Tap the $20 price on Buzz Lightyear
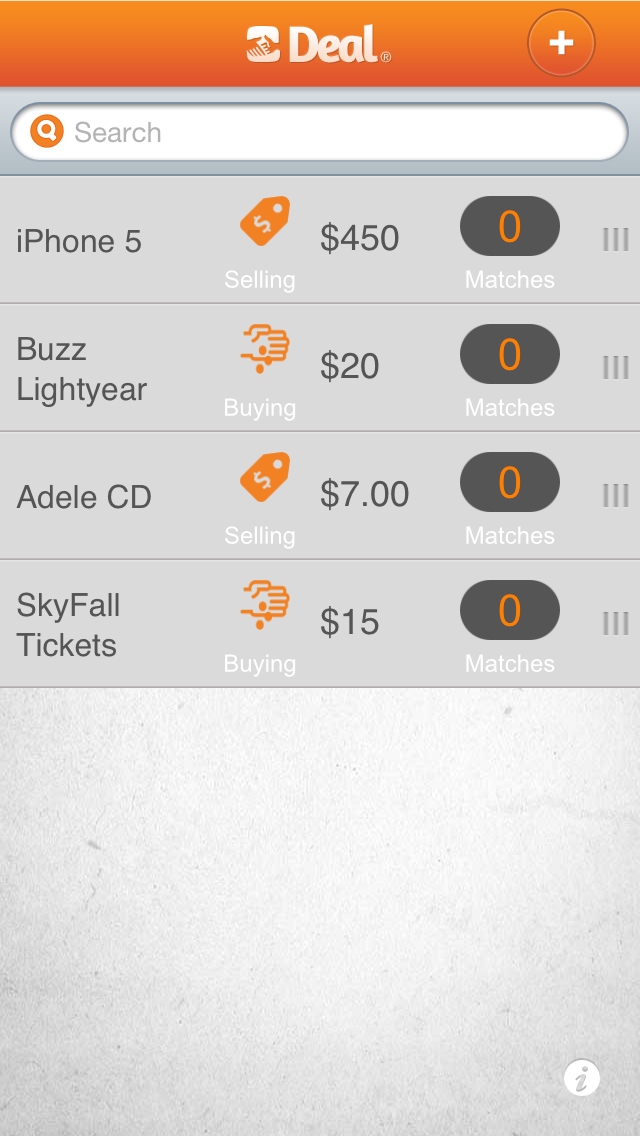640x1136 pixels. point(350,367)
